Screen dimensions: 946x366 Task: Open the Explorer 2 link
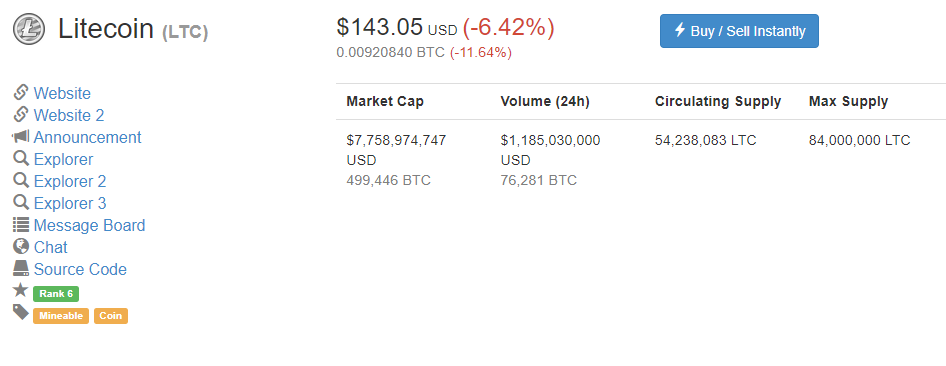[x=70, y=181]
